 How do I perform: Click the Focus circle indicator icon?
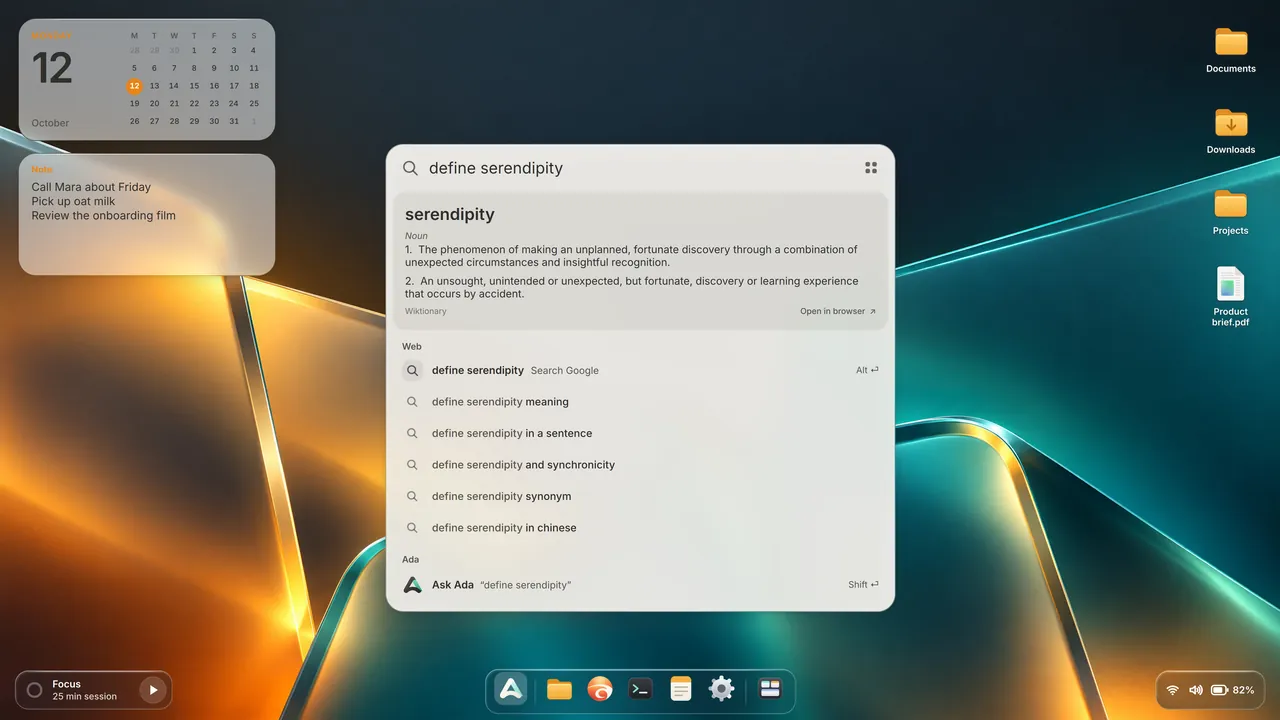tap(34, 690)
